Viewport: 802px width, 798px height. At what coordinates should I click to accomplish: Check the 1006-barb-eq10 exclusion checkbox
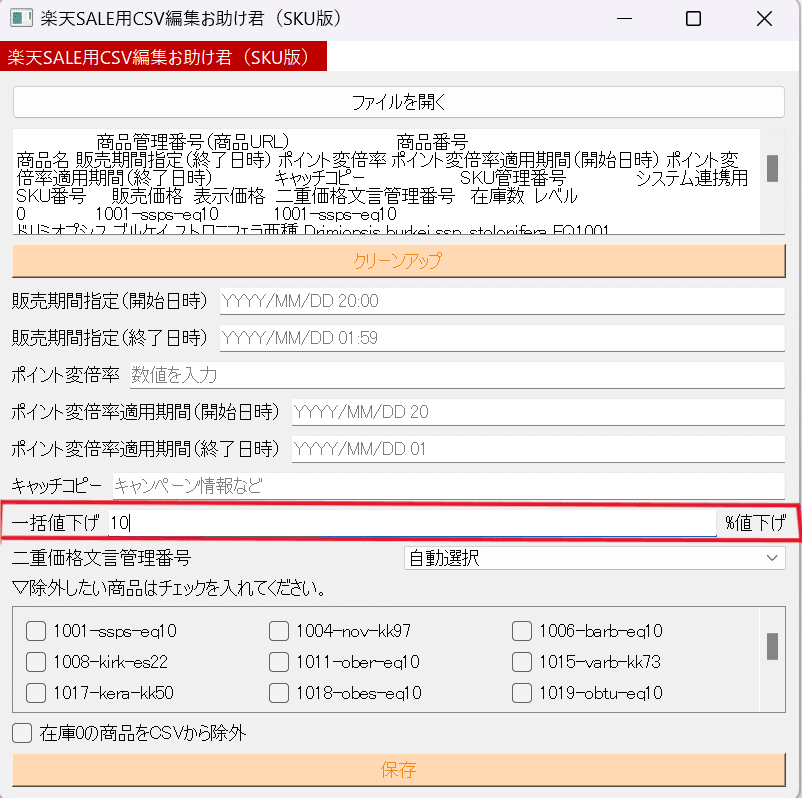[521, 631]
